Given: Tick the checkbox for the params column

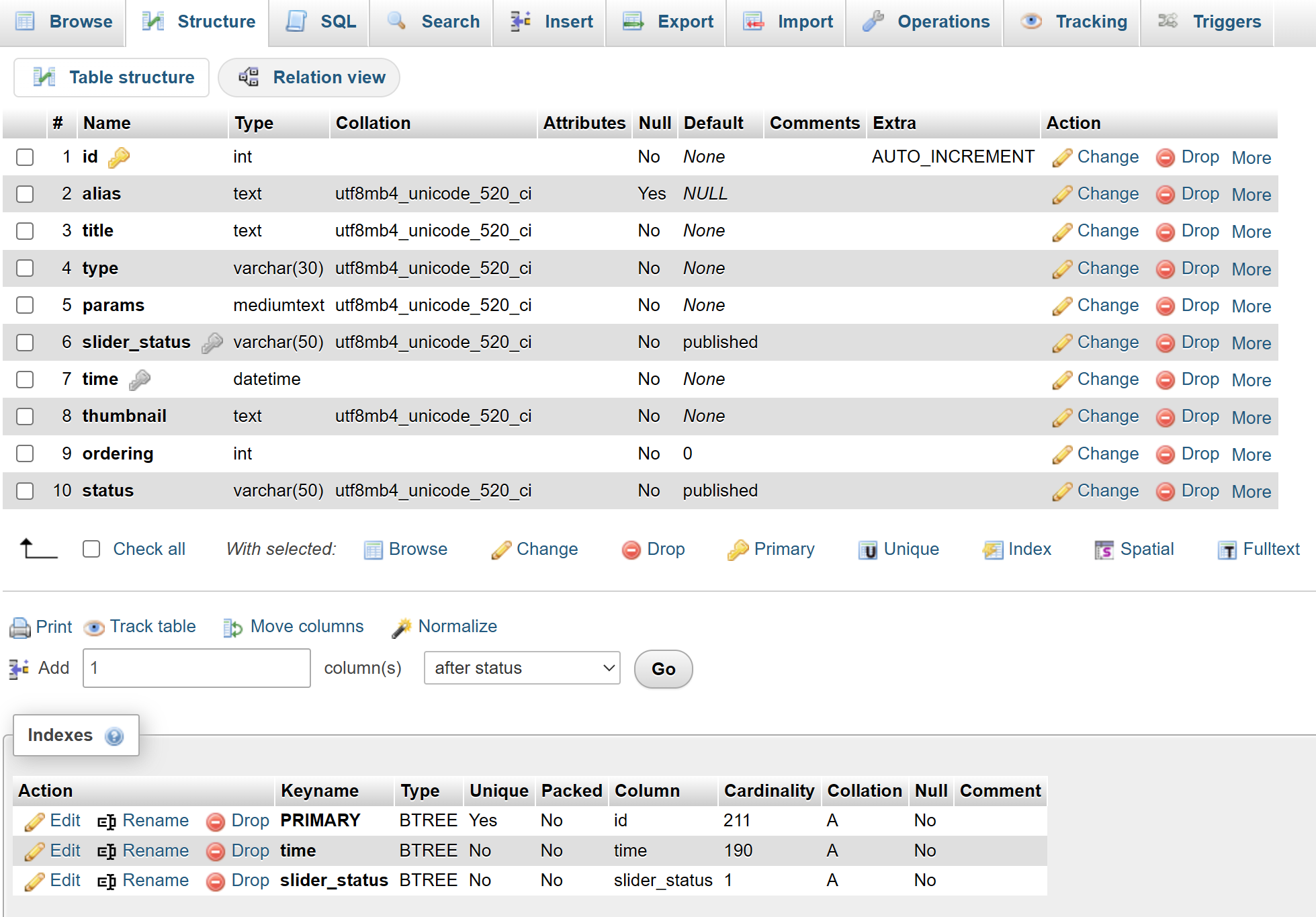Looking at the screenshot, I should click(25, 306).
